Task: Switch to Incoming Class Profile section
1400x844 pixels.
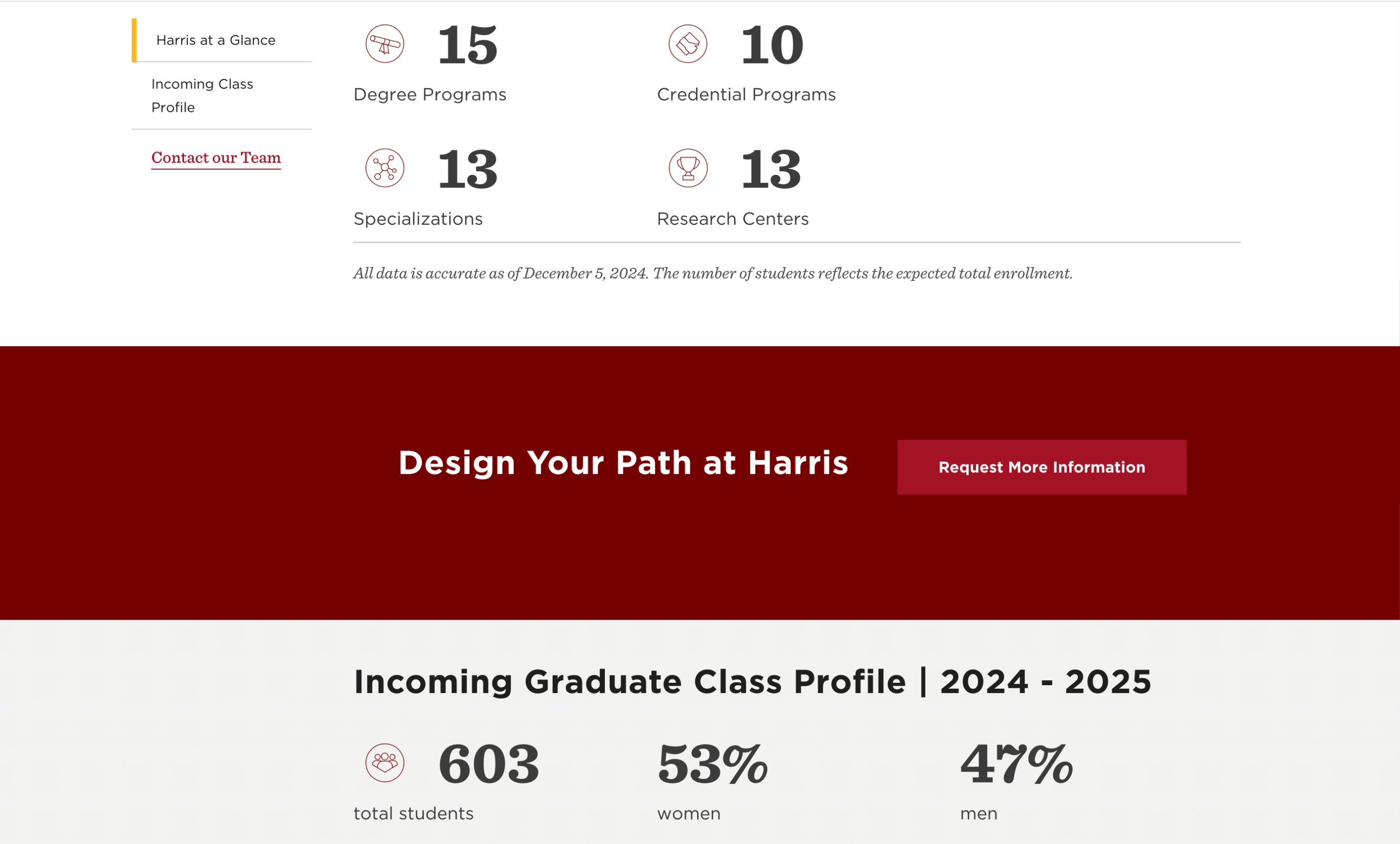Action: (x=202, y=95)
